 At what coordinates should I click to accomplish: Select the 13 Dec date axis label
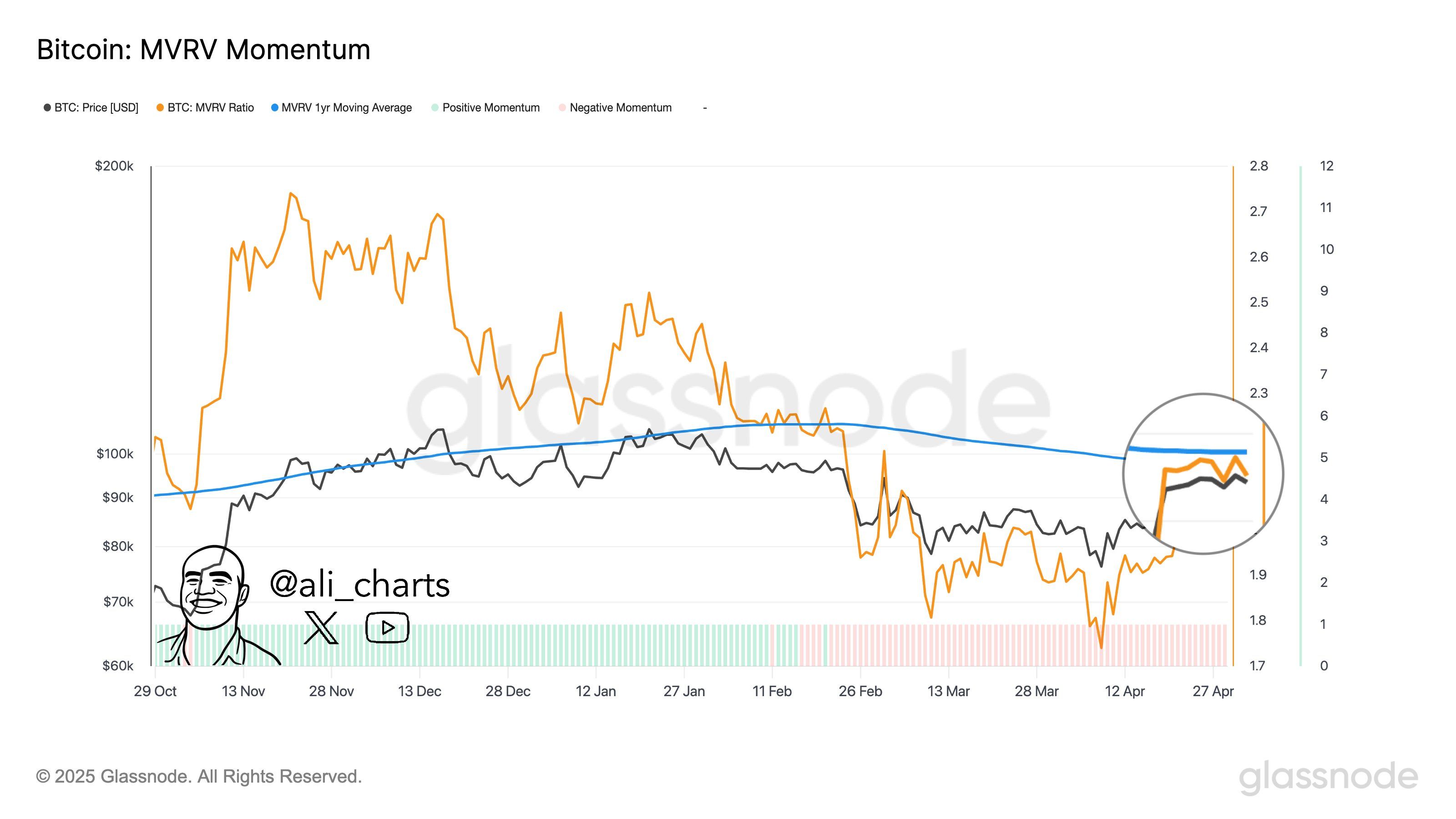coord(420,691)
